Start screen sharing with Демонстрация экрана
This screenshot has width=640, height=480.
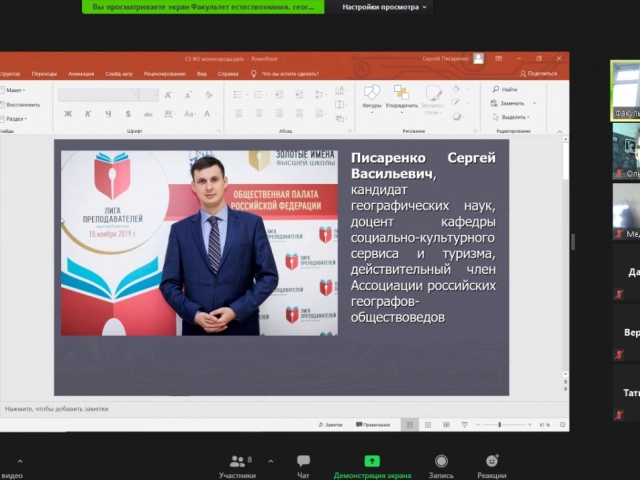372,466
